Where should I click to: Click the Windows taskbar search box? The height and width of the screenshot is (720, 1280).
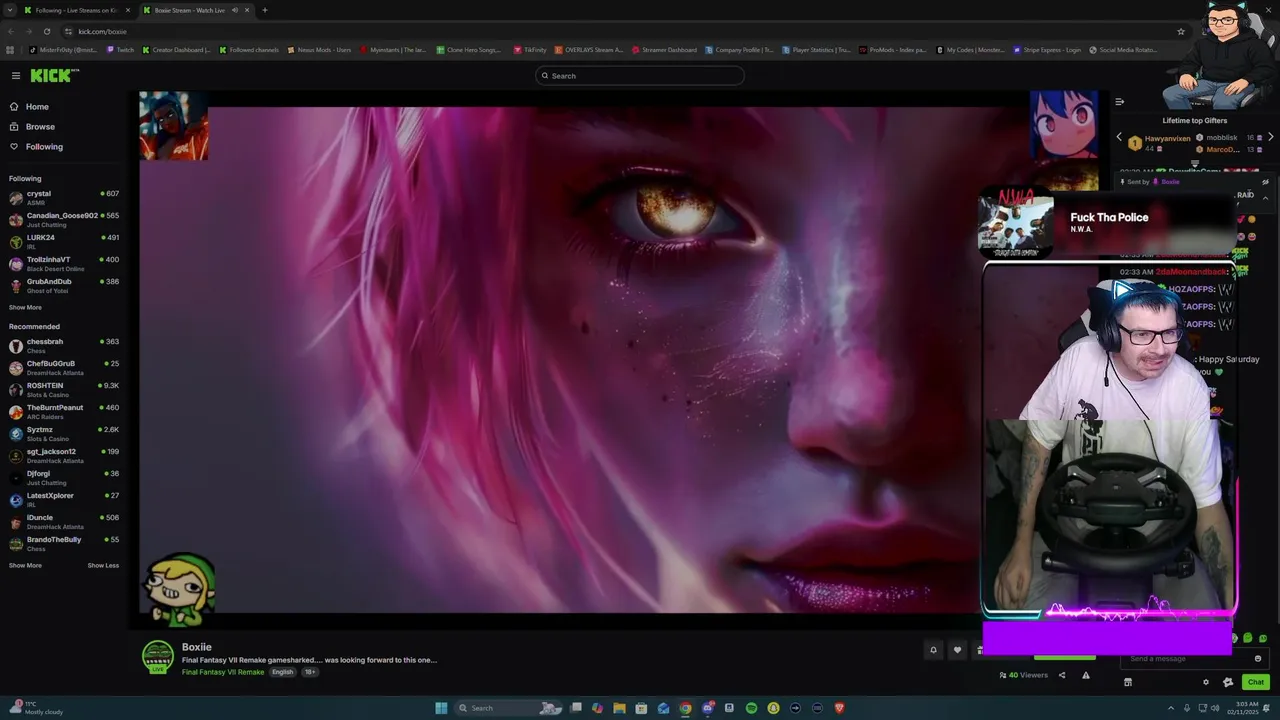coord(508,708)
